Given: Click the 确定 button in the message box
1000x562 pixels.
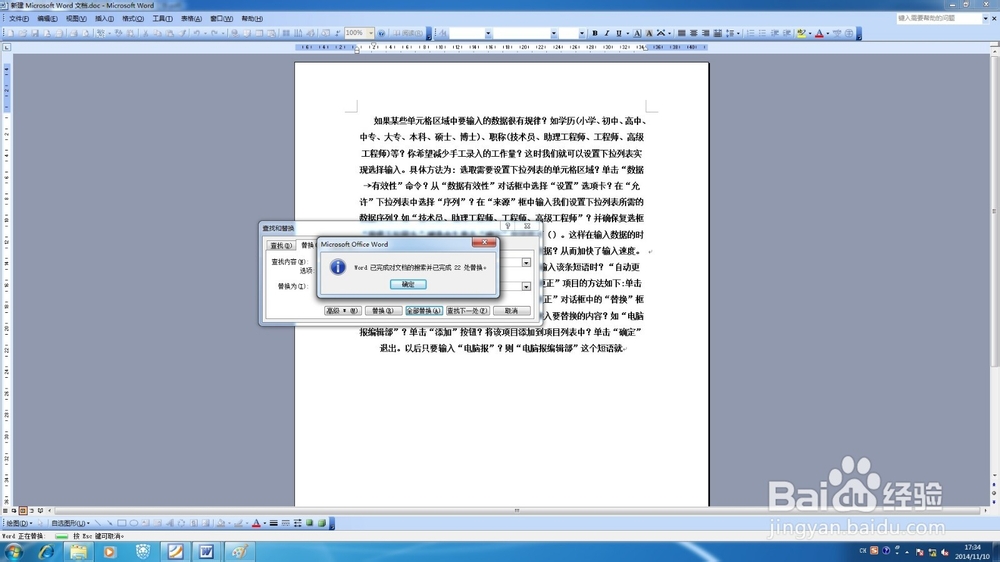Looking at the screenshot, I should coord(408,285).
